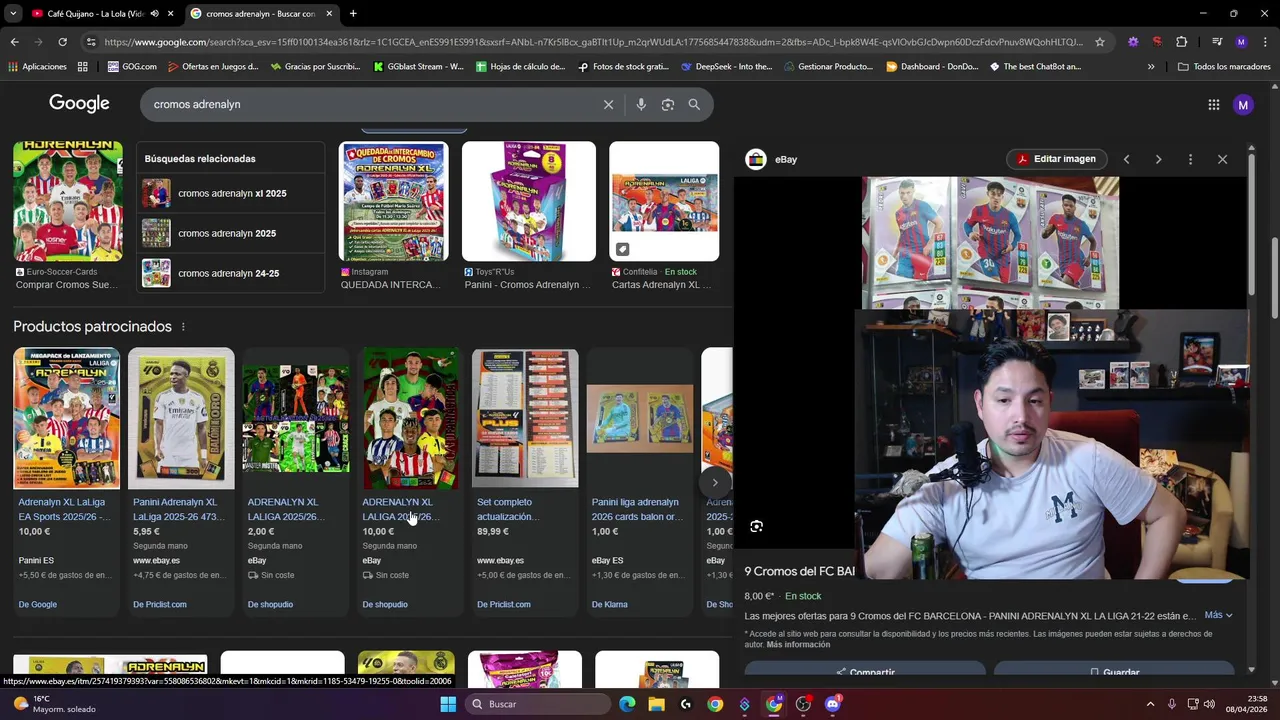Image resolution: width=1280 pixels, height=720 pixels.
Task: Select related search cromos adrenalyn xl 2025
Action: pos(231,193)
